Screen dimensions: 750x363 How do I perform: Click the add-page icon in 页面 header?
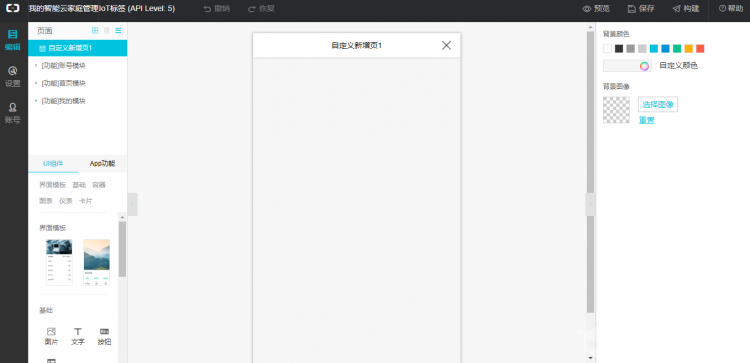pyautogui.click(x=95, y=31)
